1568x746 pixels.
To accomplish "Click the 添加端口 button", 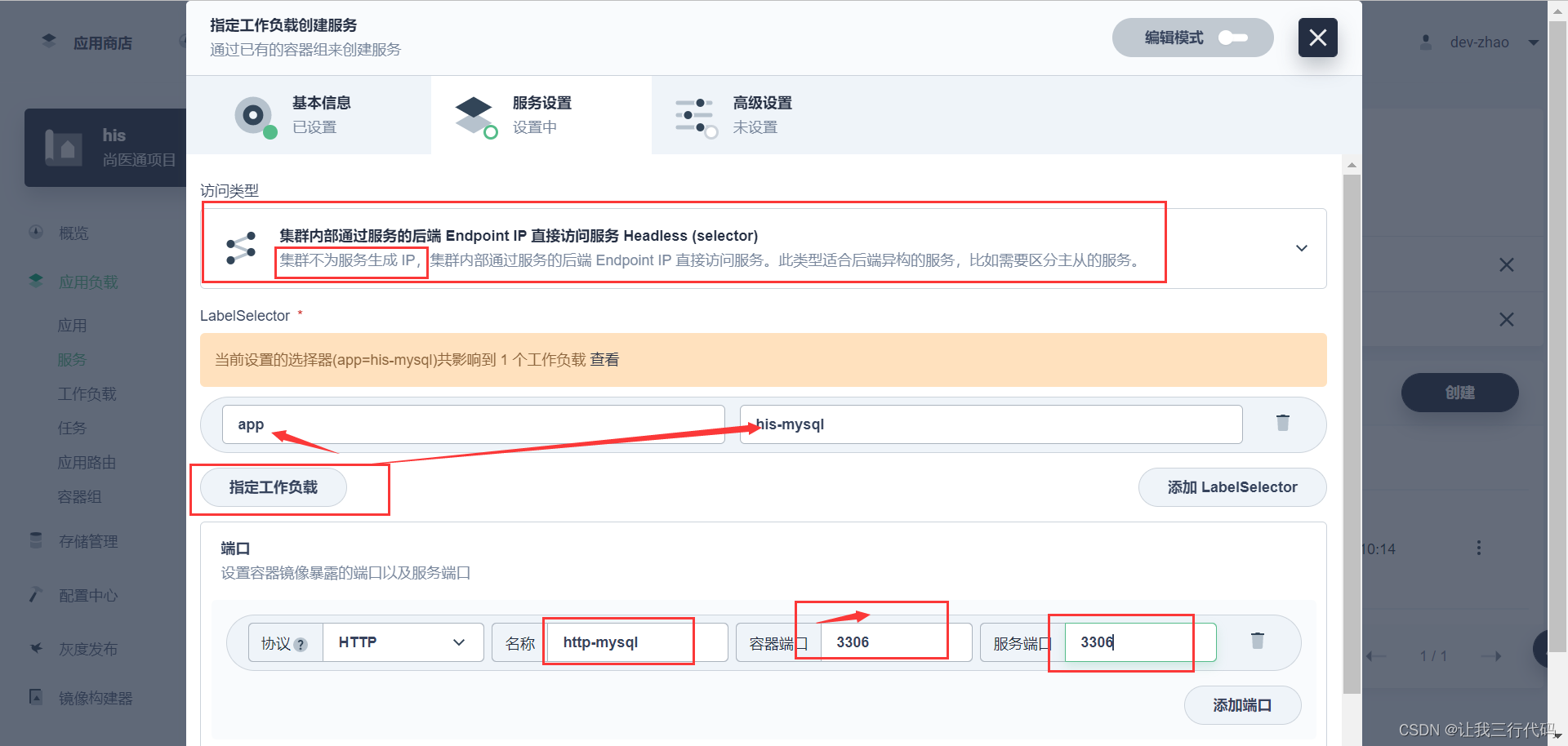I will click(x=1242, y=705).
